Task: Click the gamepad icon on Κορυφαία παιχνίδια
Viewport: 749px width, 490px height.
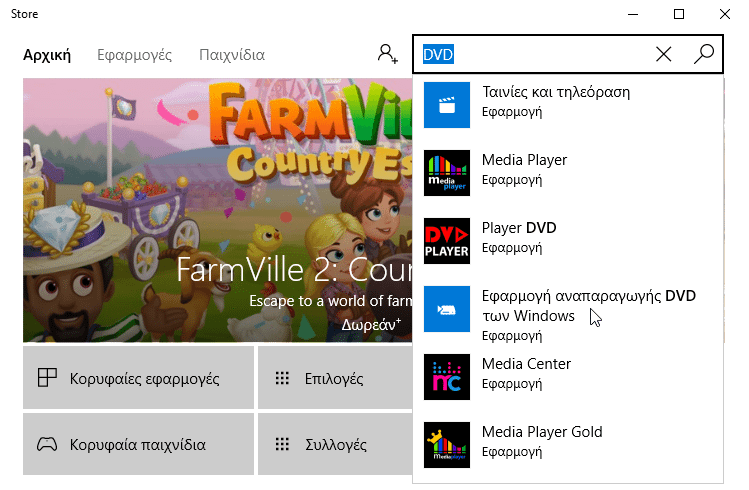Action: coord(47,444)
